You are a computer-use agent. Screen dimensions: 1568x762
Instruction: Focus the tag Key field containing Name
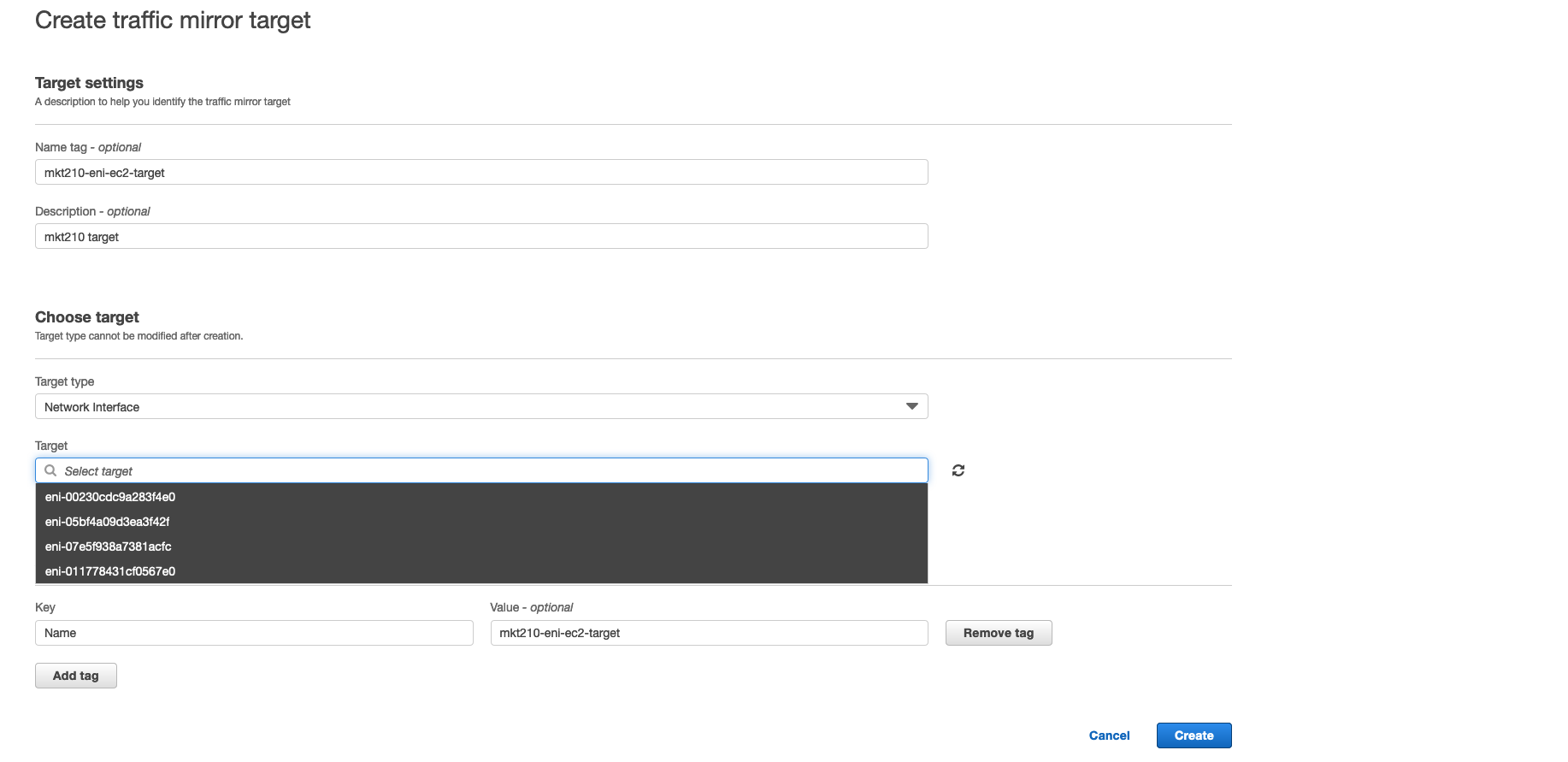(254, 633)
